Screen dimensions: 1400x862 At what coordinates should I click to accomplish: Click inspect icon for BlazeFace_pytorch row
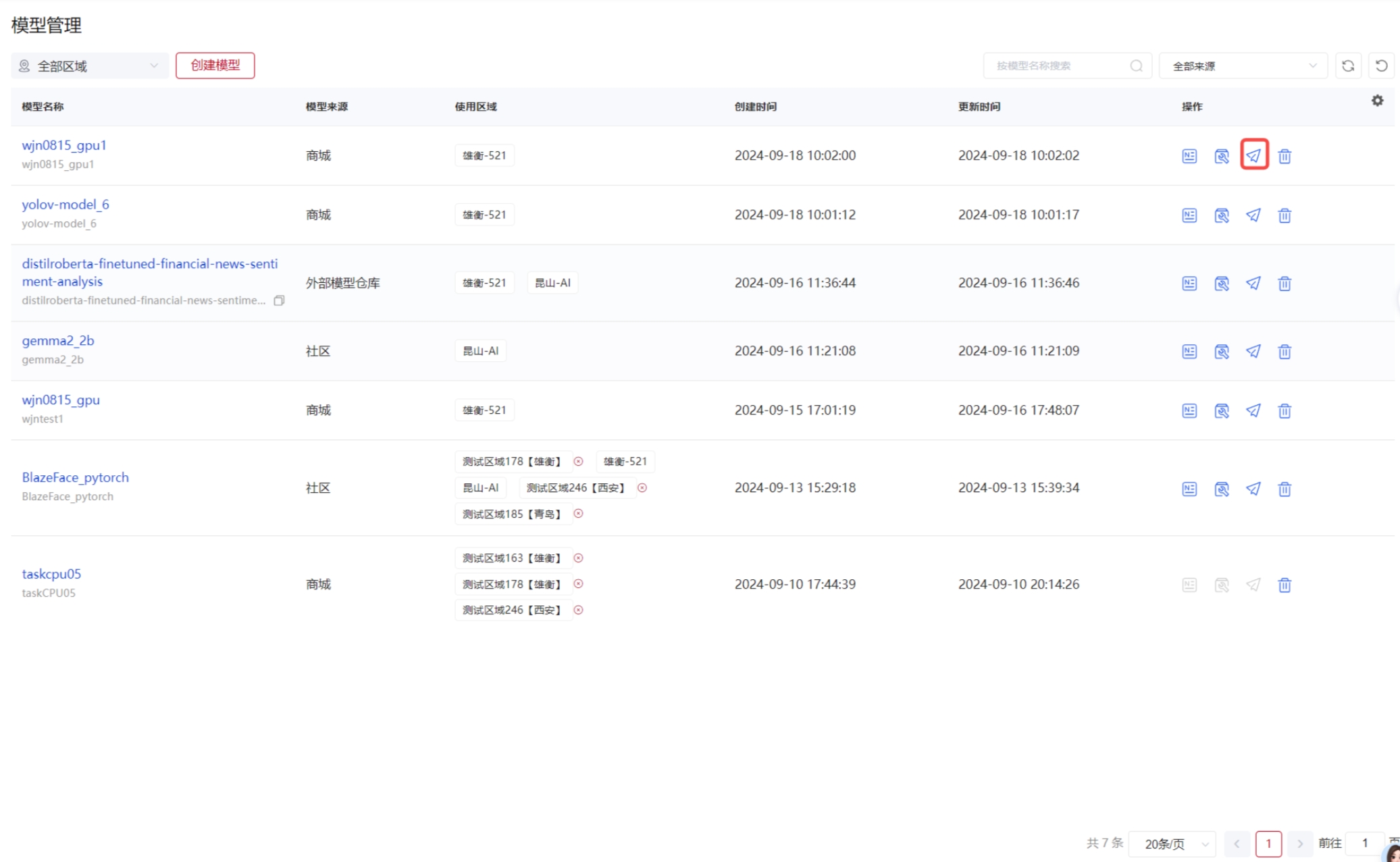pyautogui.click(x=1221, y=489)
